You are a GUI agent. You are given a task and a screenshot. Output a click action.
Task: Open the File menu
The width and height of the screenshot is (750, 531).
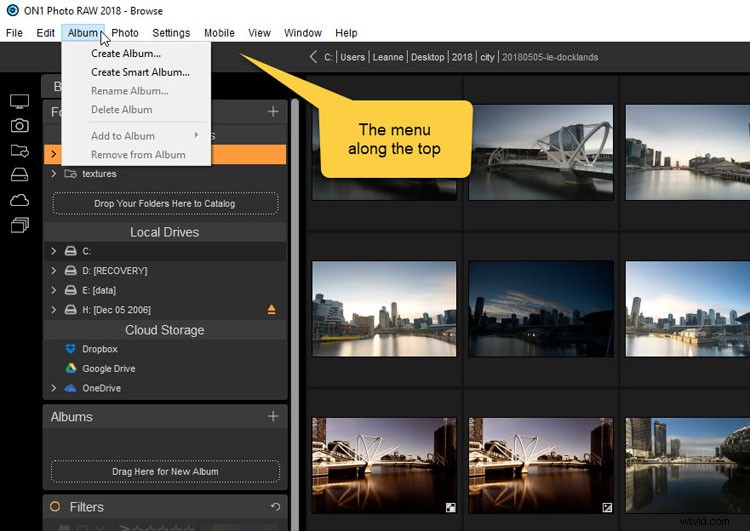[14, 33]
